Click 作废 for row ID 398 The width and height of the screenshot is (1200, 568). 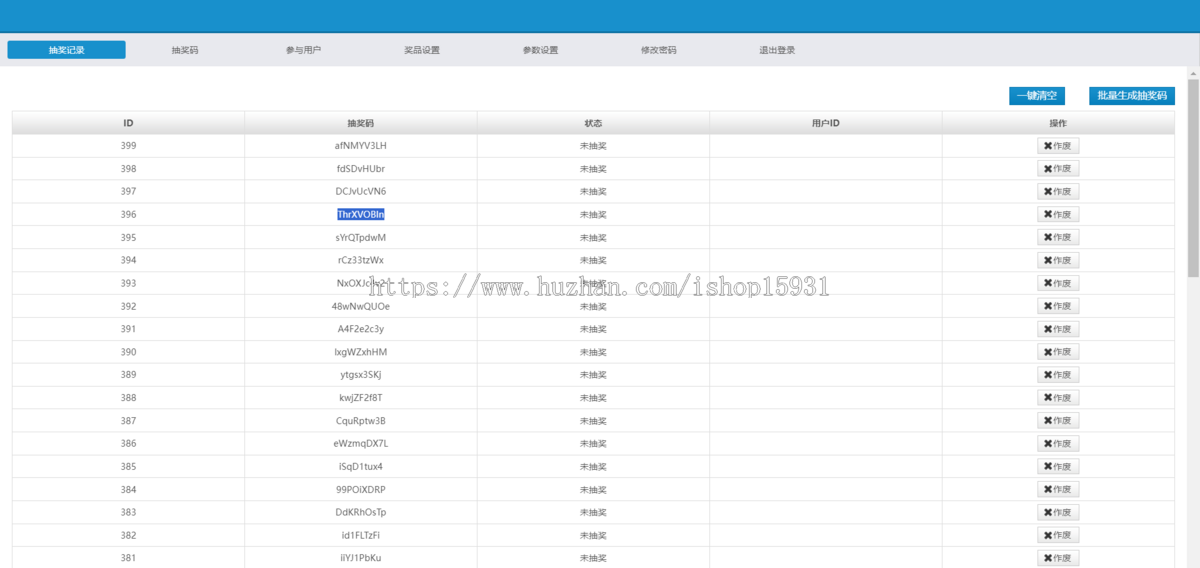tap(1058, 169)
